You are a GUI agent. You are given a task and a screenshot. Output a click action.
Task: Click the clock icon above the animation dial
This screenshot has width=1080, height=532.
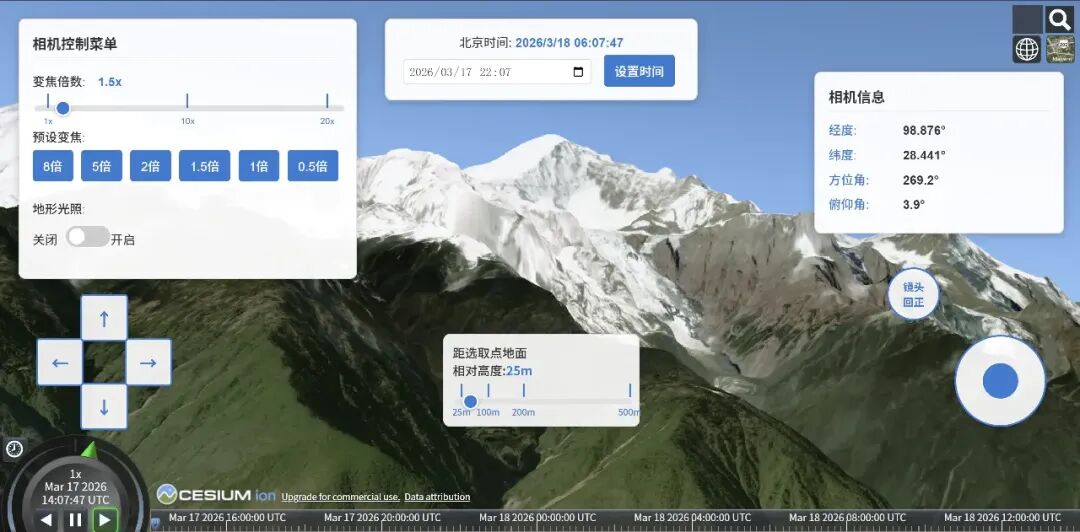(x=14, y=450)
